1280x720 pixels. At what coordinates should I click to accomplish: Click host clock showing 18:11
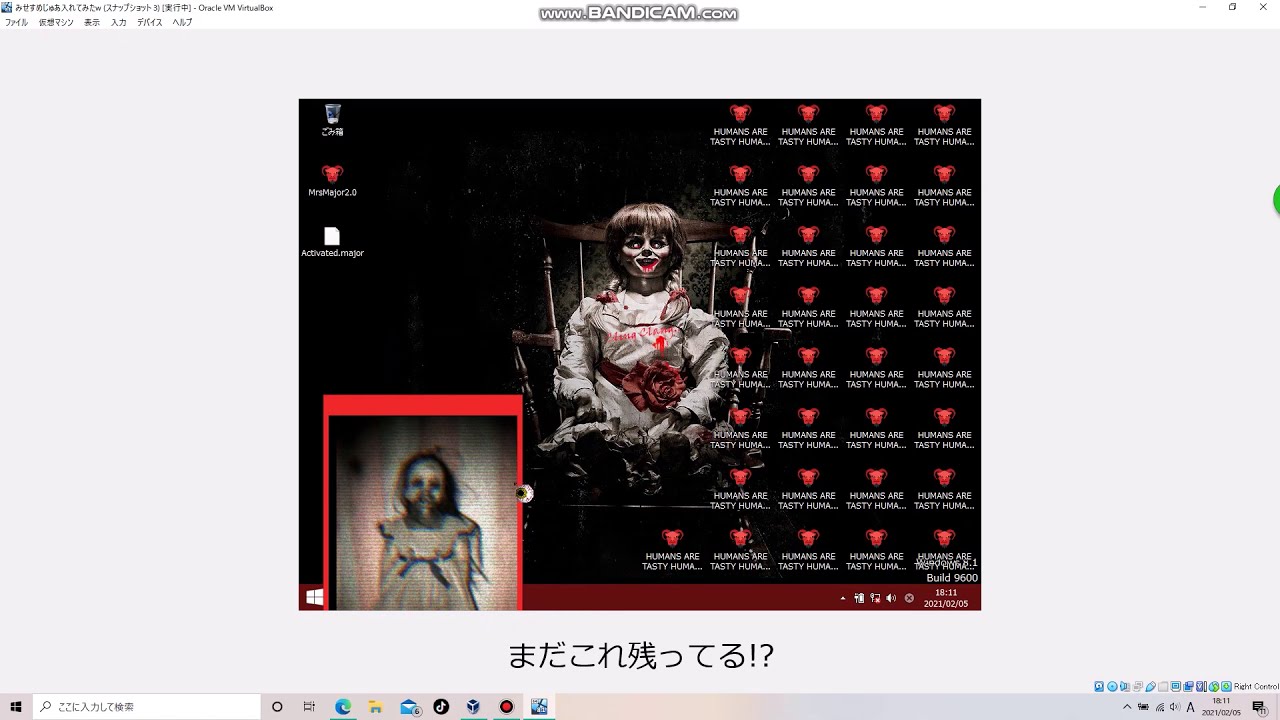click(1222, 707)
